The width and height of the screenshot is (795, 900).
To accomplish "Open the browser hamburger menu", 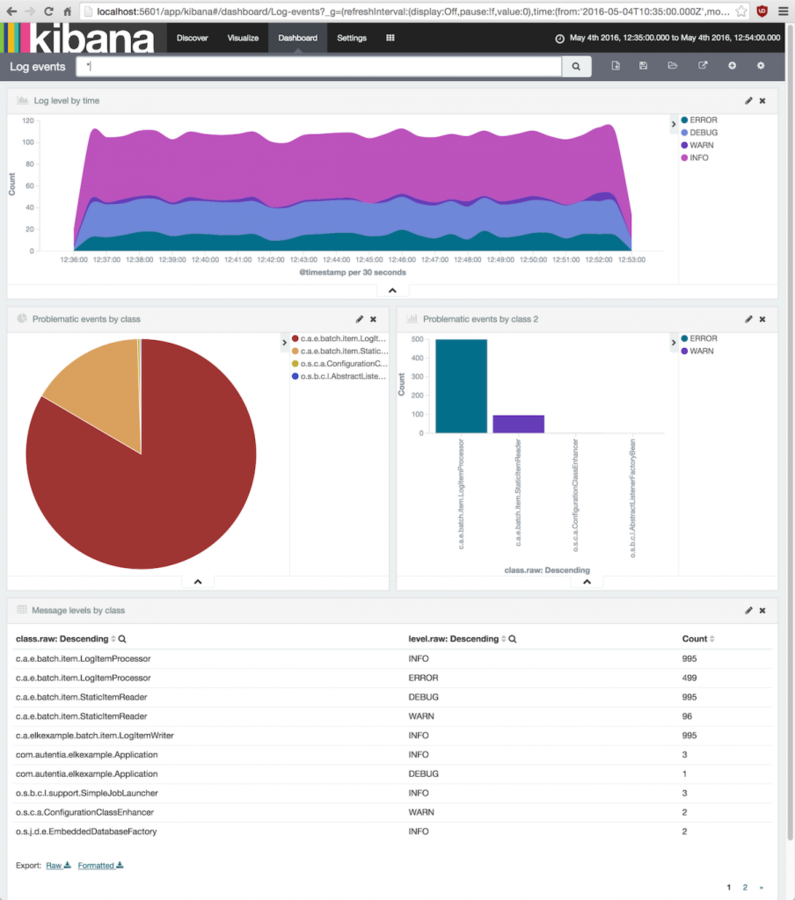I will click(783, 11).
